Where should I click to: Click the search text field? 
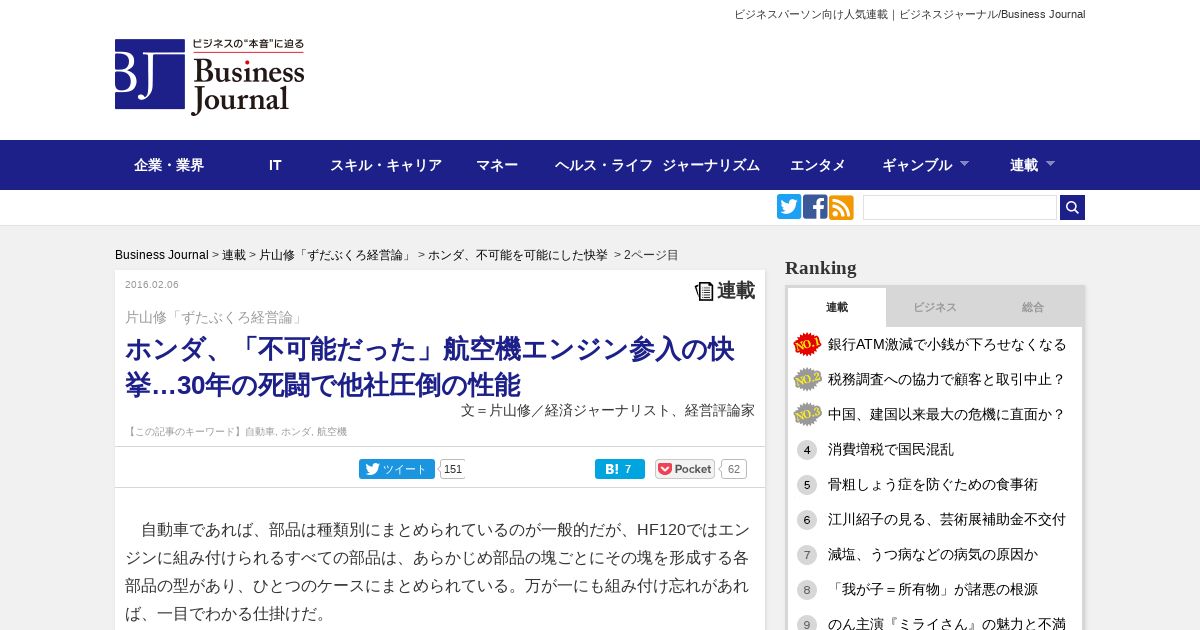[x=960, y=207]
